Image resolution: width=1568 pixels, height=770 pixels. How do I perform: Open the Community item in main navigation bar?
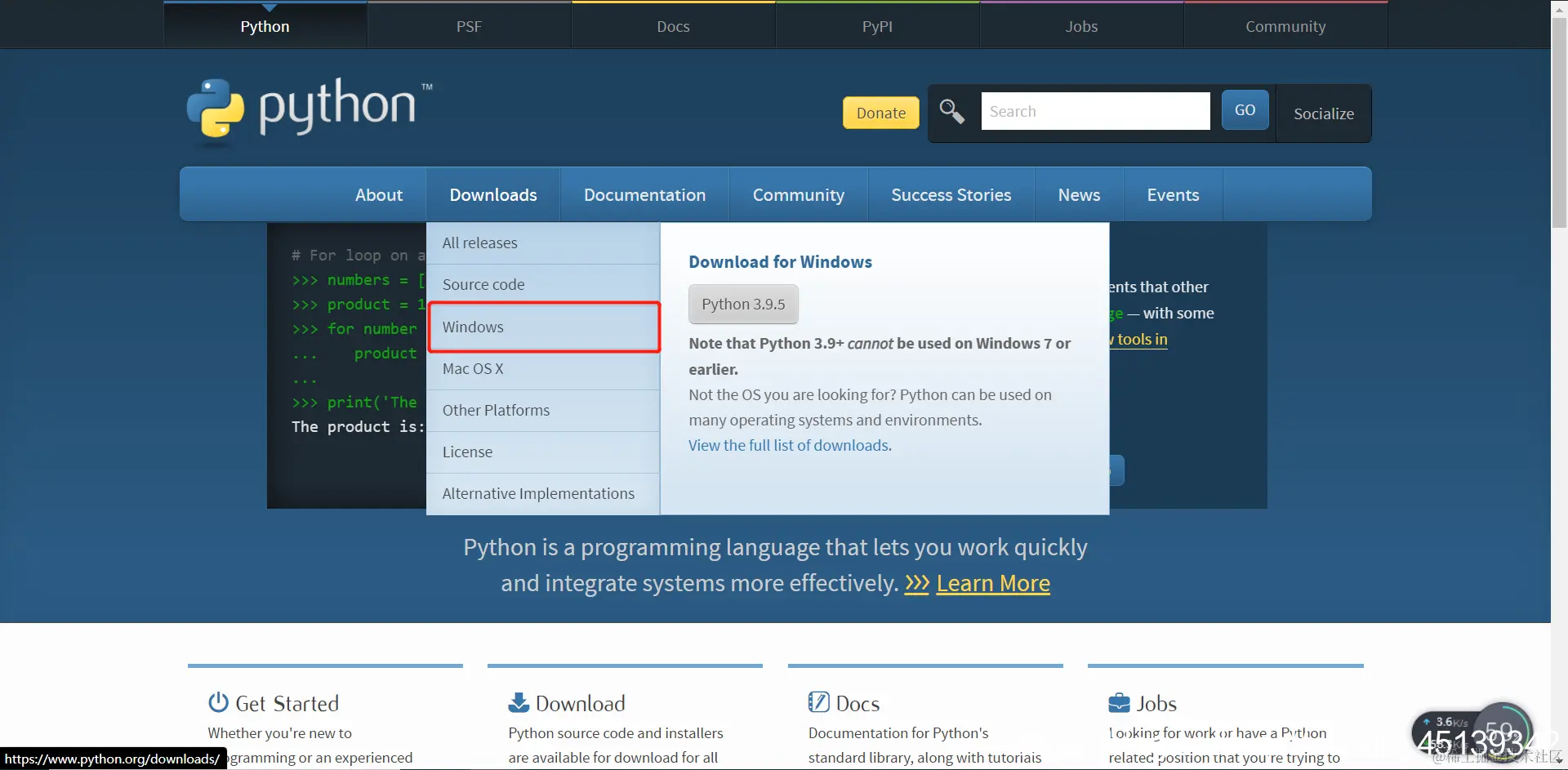[798, 194]
